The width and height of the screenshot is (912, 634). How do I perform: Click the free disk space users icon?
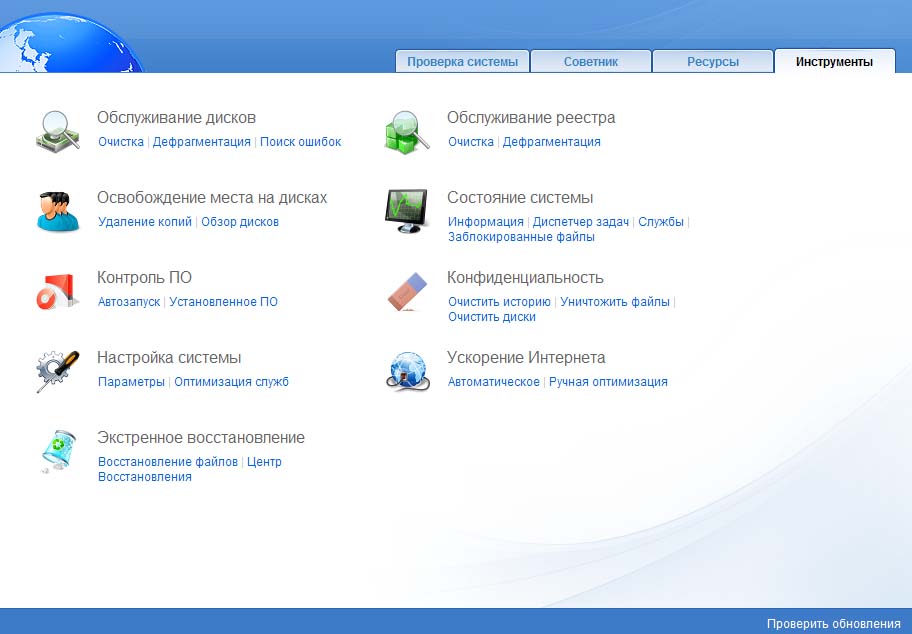tap(58, 211)
